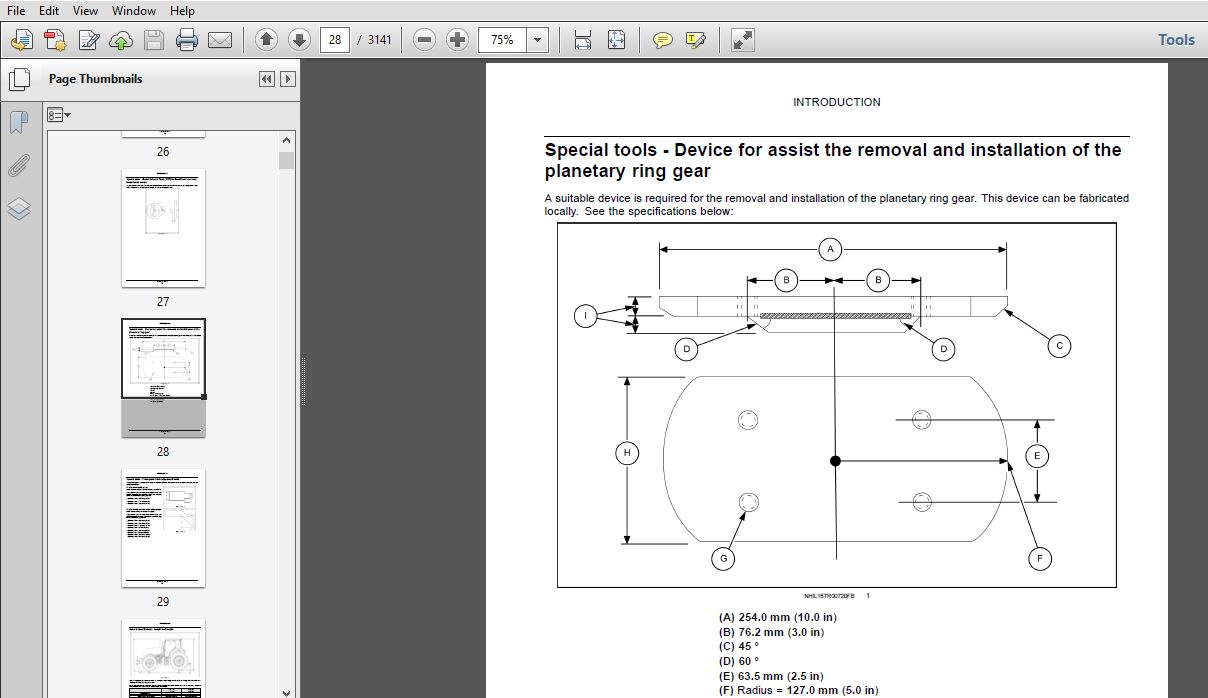Click the "Special tools - Device" heading
This screenshot has width=1208, height=698.
(x=832, y=160)
